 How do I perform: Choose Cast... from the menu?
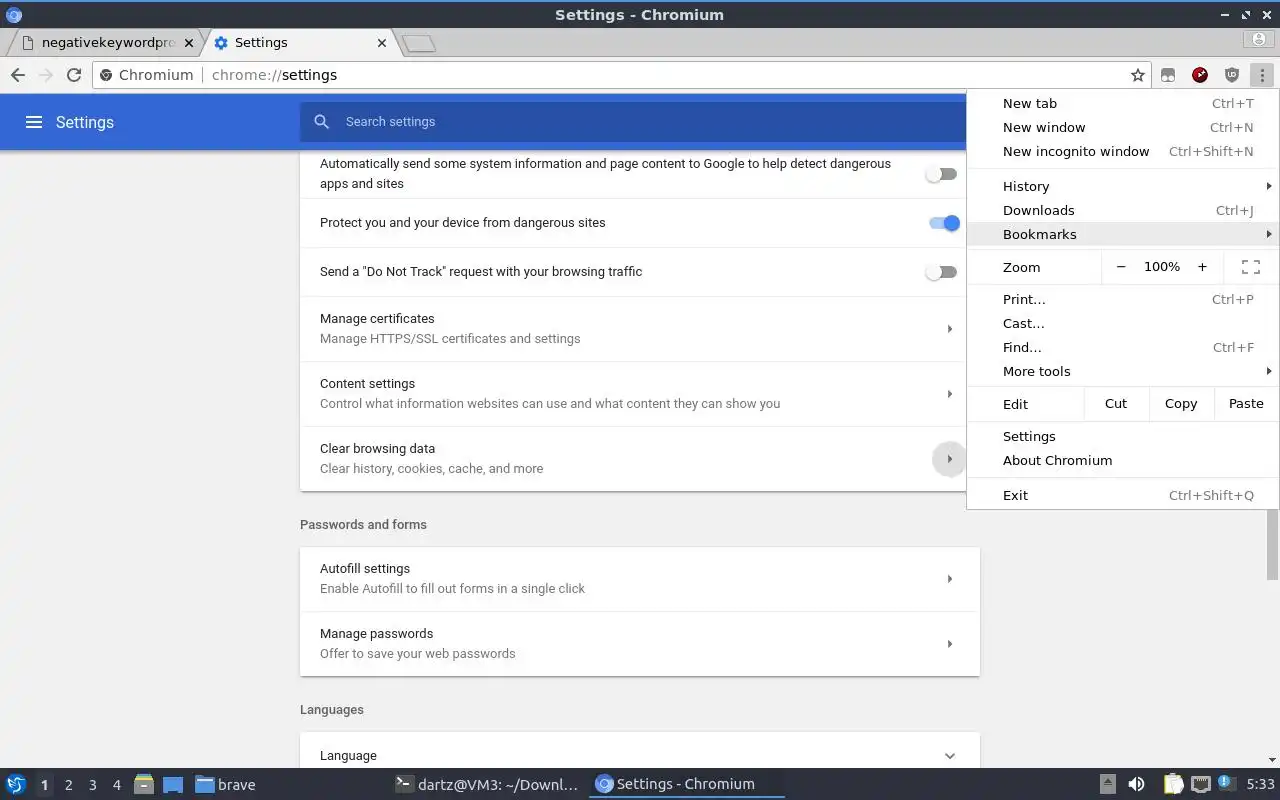tap(1123, 323)
